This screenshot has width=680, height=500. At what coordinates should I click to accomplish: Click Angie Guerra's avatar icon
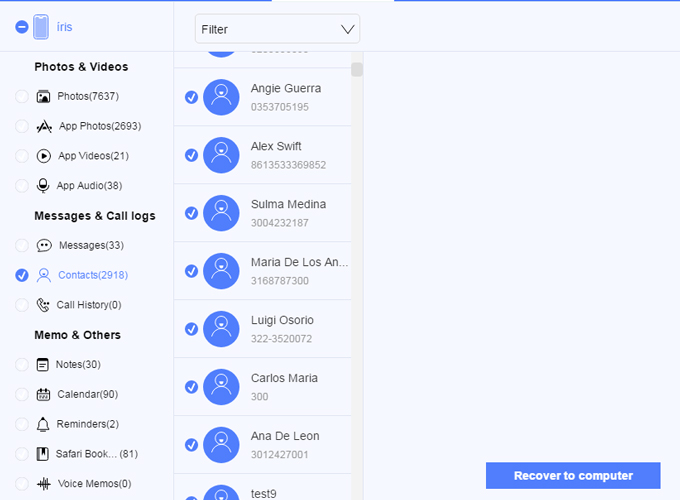221,97
